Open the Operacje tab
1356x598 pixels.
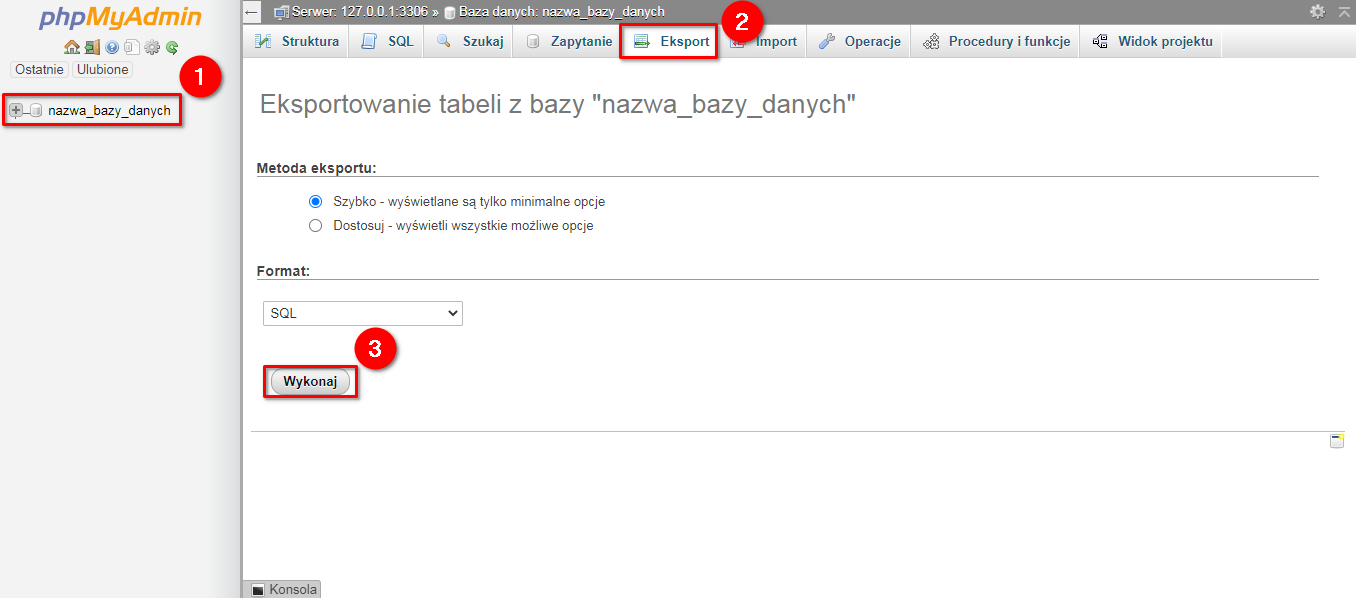pos(859,42)
